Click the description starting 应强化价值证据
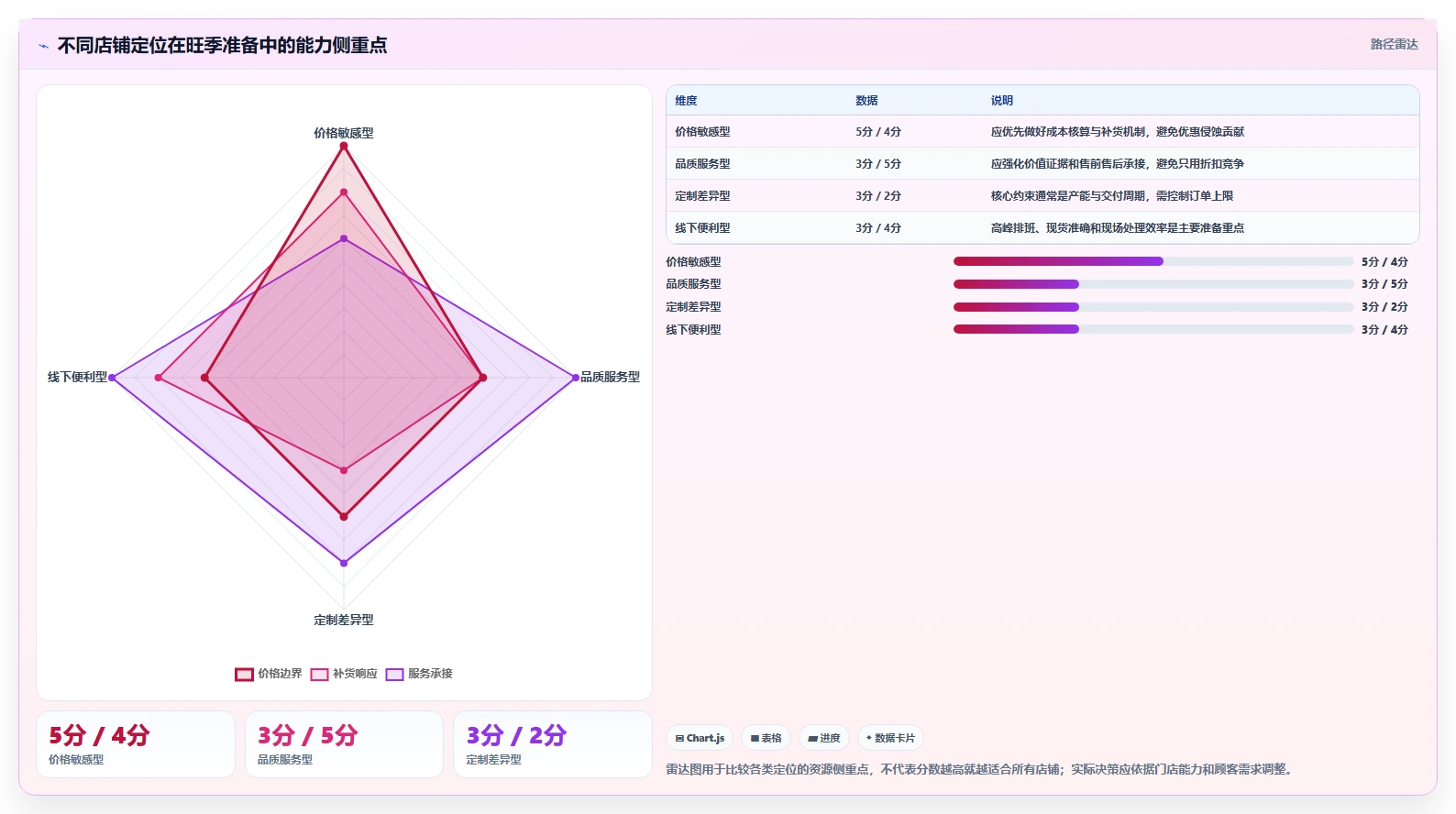 (1117, 164)
